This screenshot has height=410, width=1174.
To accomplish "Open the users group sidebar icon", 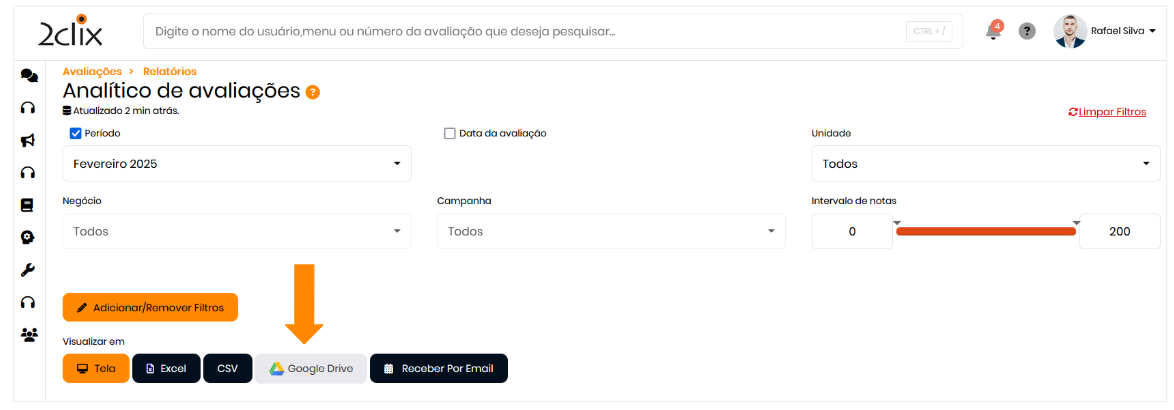I will coord(29,335).
